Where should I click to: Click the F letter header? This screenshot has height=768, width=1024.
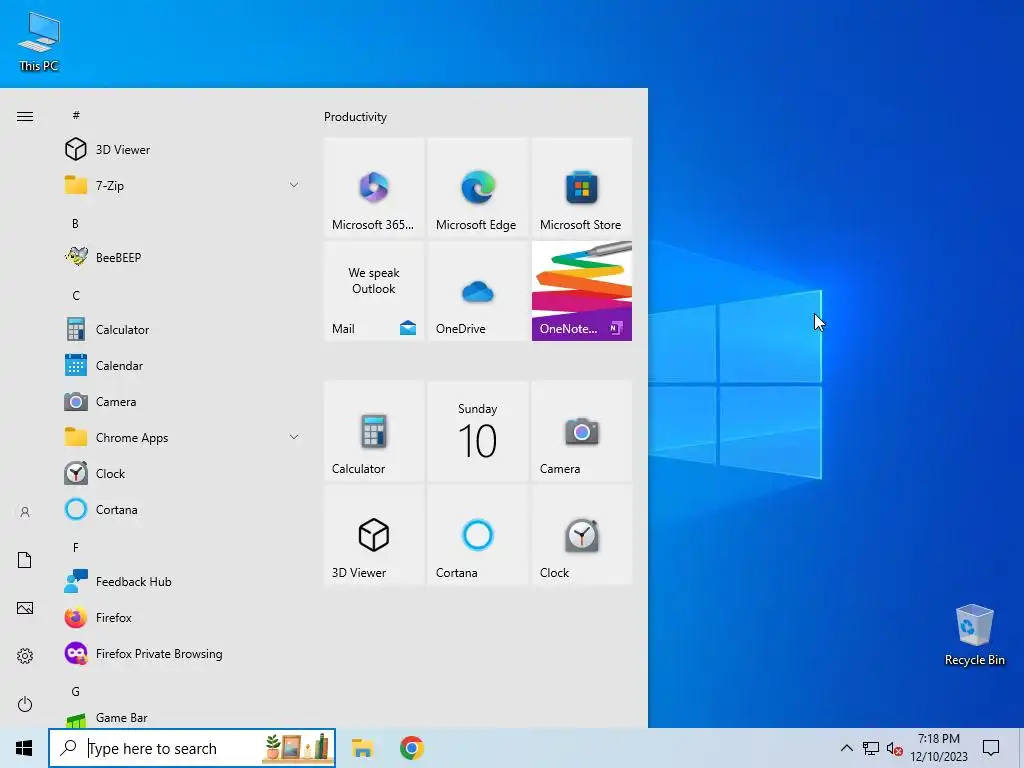click(76, 547)
